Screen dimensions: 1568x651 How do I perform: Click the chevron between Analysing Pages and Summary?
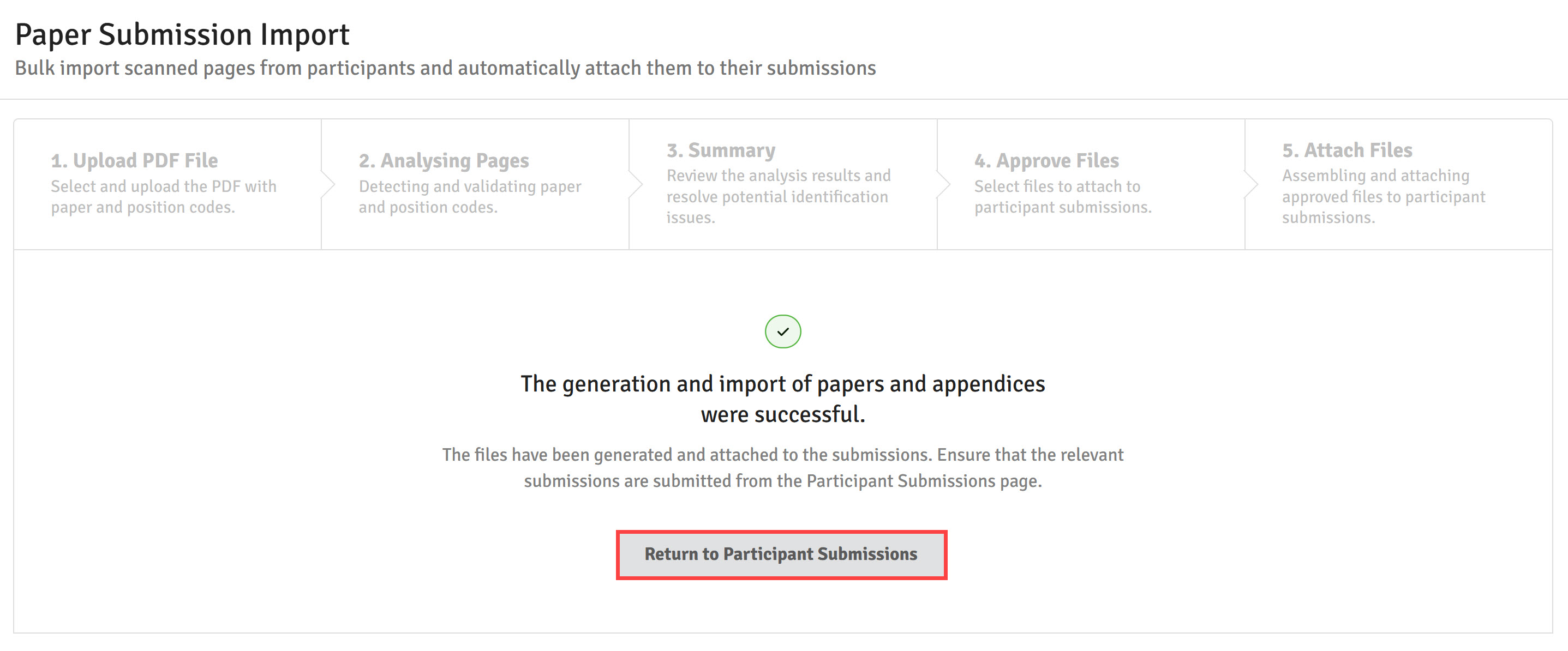pyautogui.click(x=636, y=184)
